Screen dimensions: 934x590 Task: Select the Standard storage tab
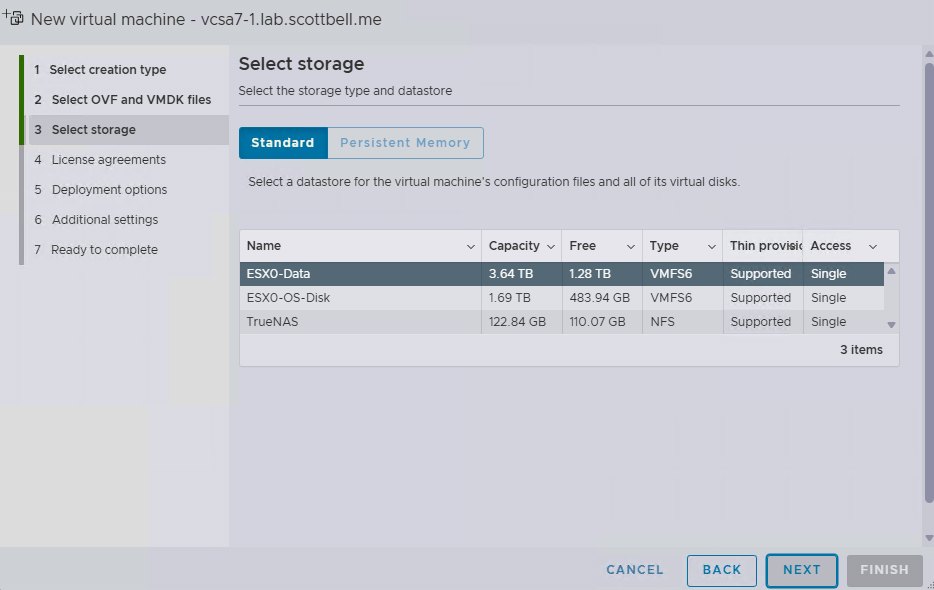coord(283,143)
